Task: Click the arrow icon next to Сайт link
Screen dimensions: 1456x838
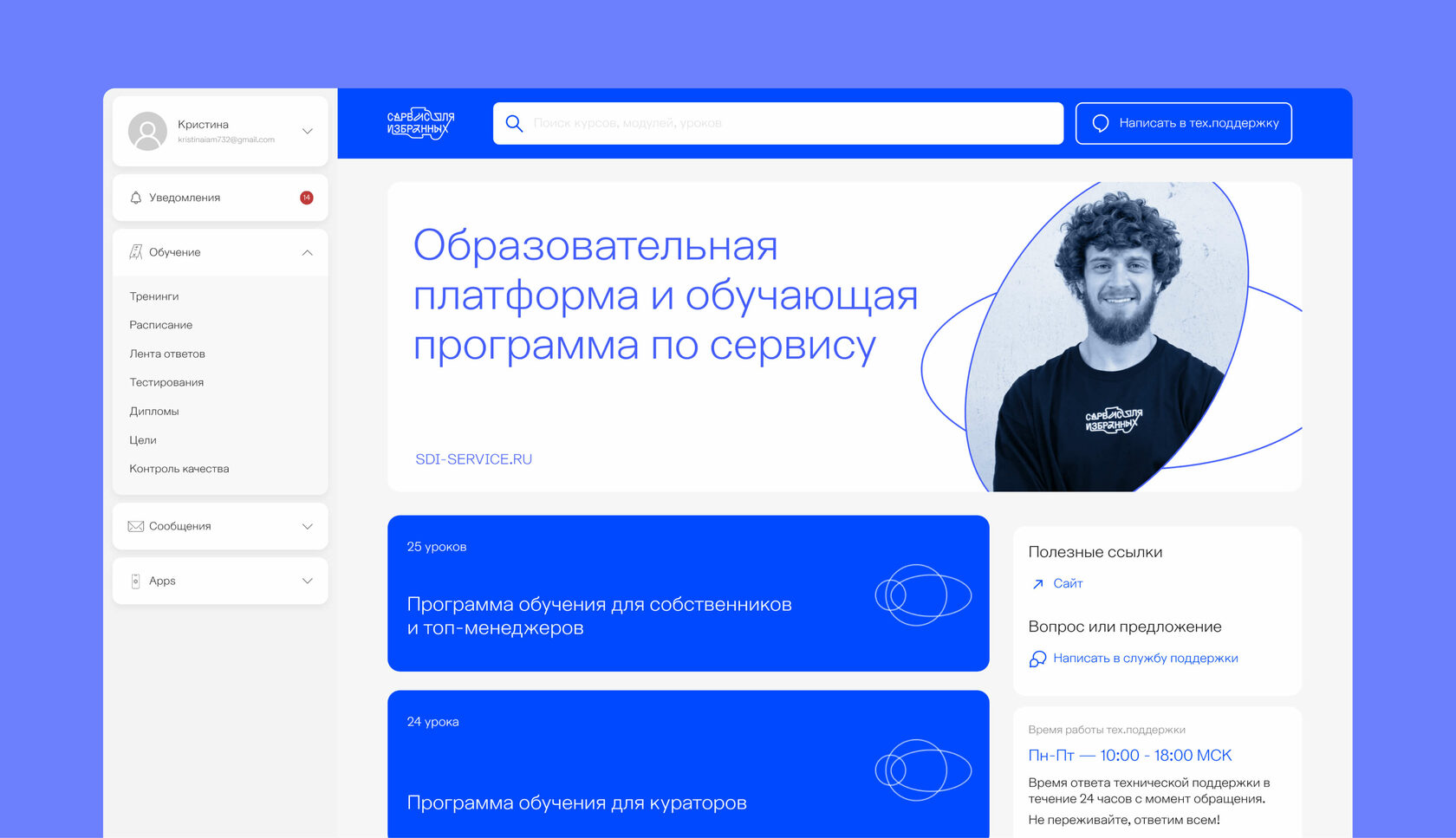Action: (x=1037, y=583)
